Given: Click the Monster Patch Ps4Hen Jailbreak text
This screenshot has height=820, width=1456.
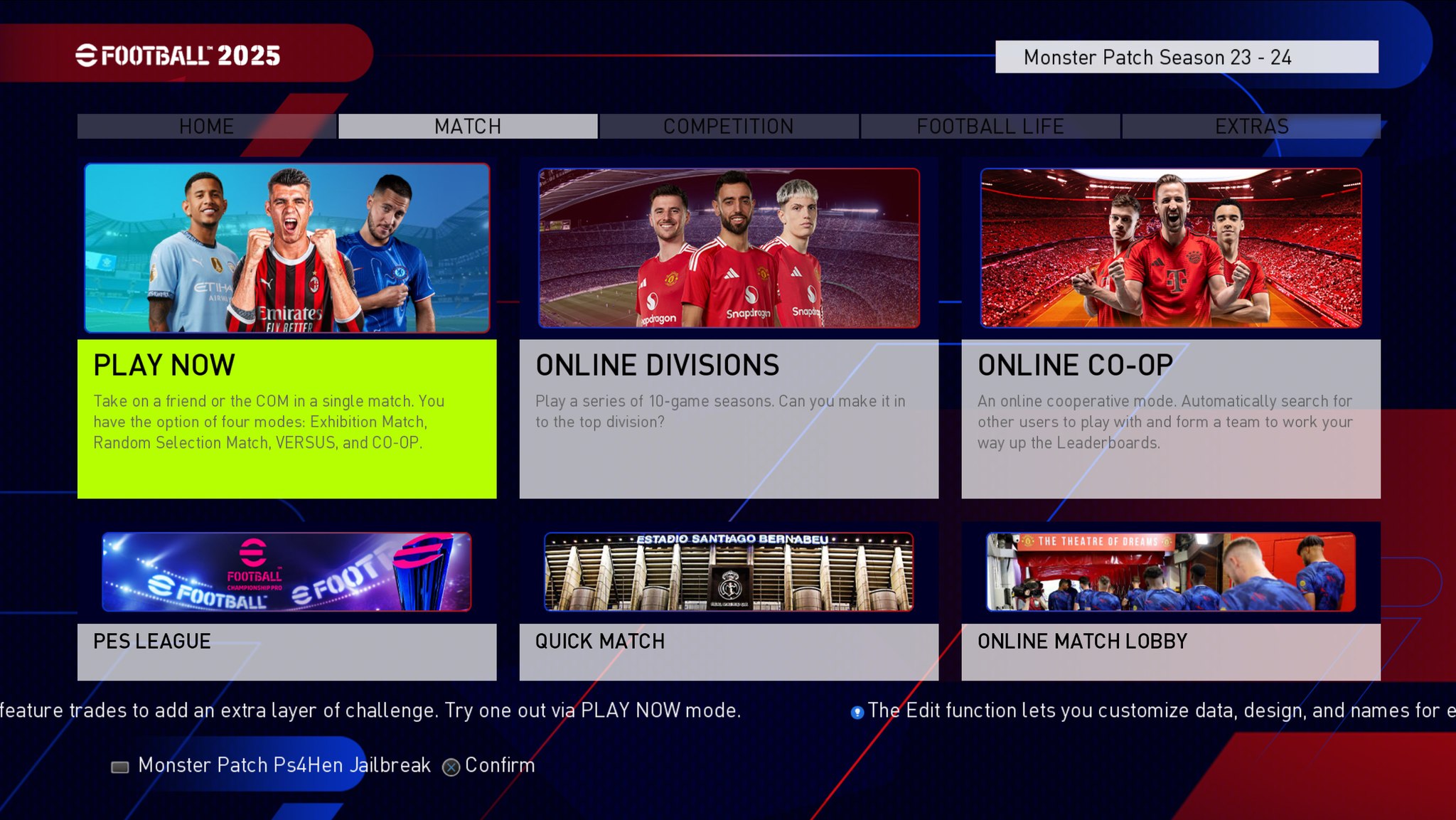Looking at the screenshot, I should pos(284,765).
